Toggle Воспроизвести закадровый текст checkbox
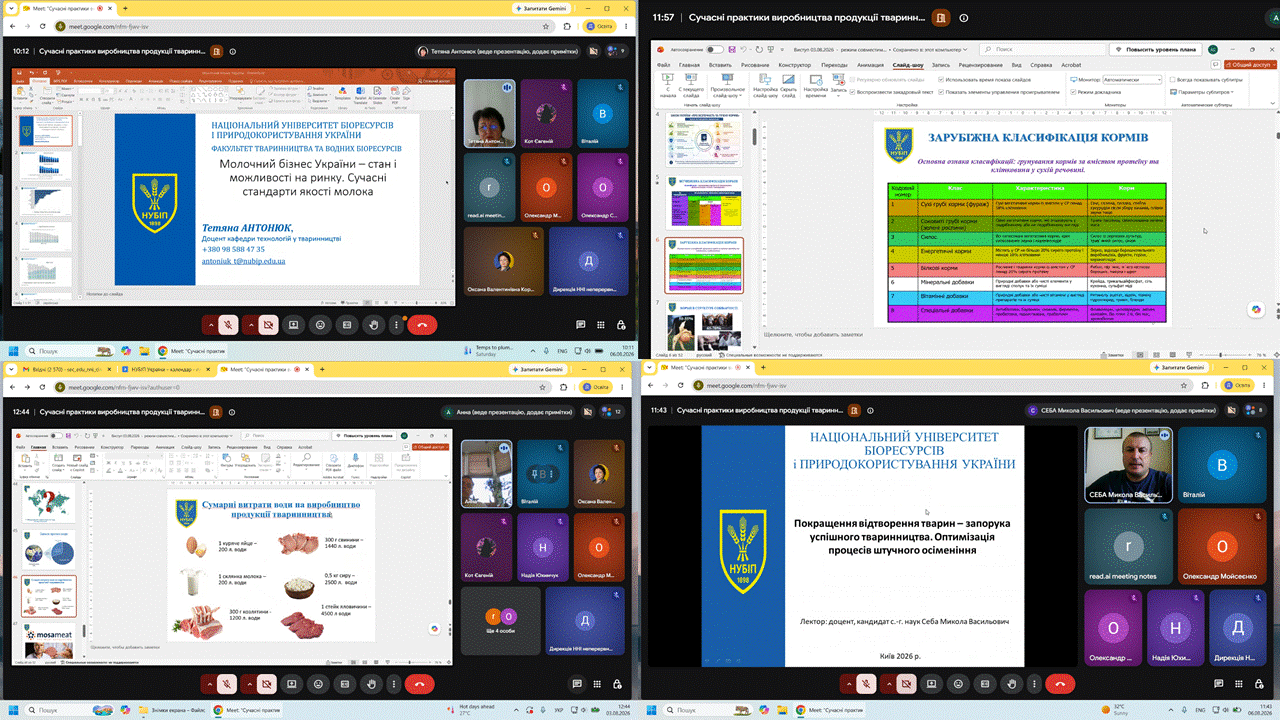Viewport: 1280px width, 720px height. [x=893, y=91]
